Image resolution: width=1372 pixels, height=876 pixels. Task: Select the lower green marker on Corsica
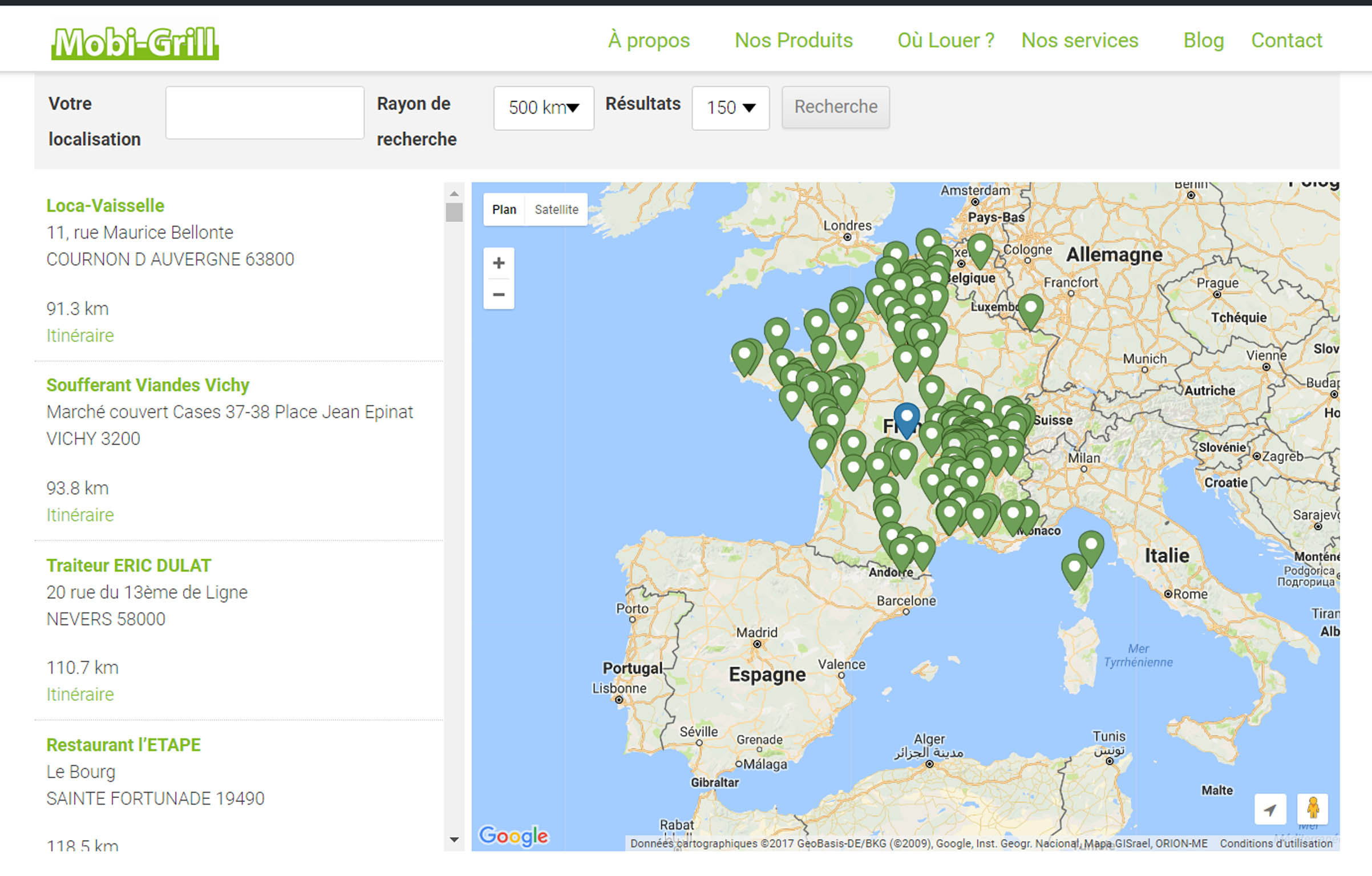(x=1074, y=570)
